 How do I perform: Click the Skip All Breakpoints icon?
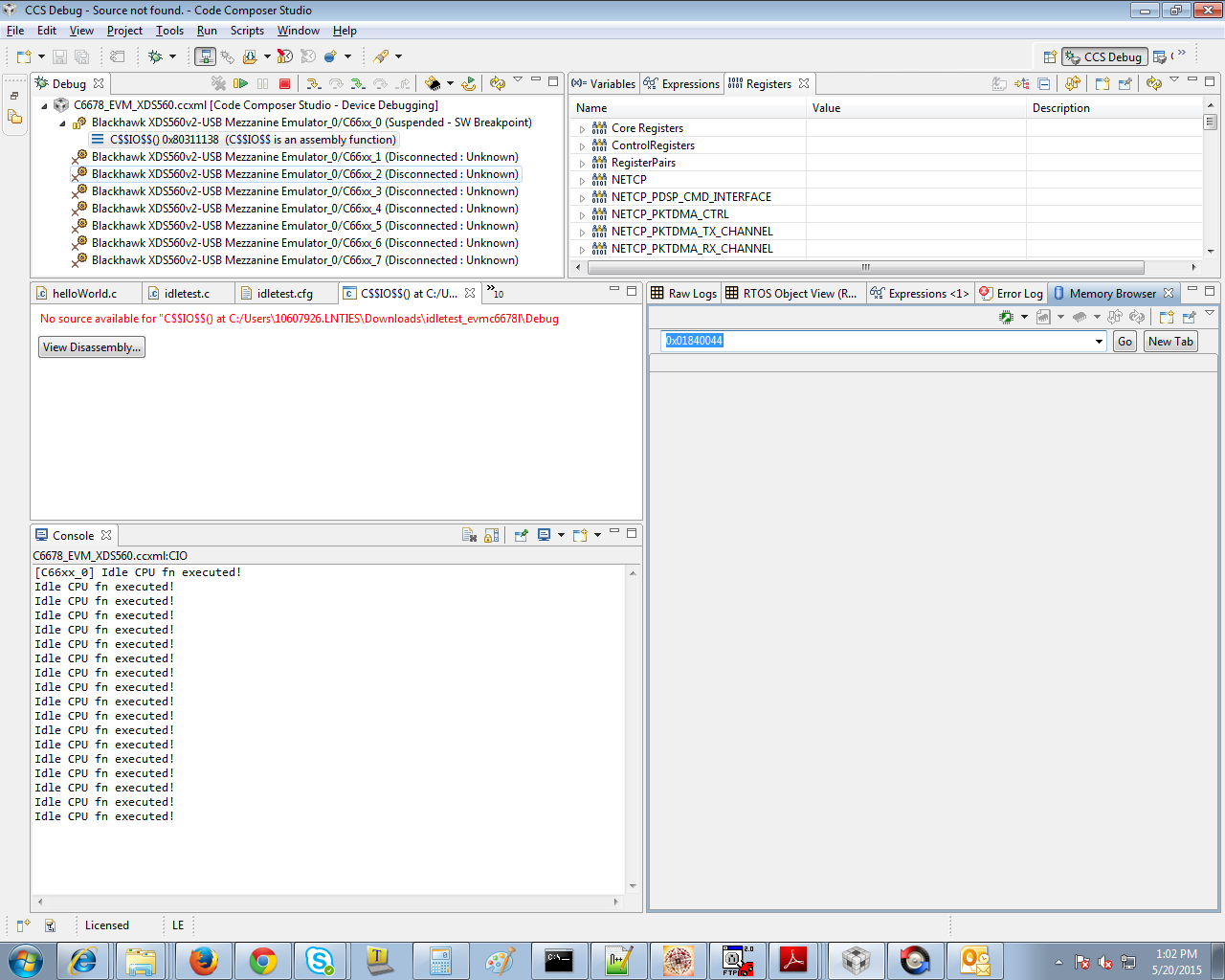284,56
